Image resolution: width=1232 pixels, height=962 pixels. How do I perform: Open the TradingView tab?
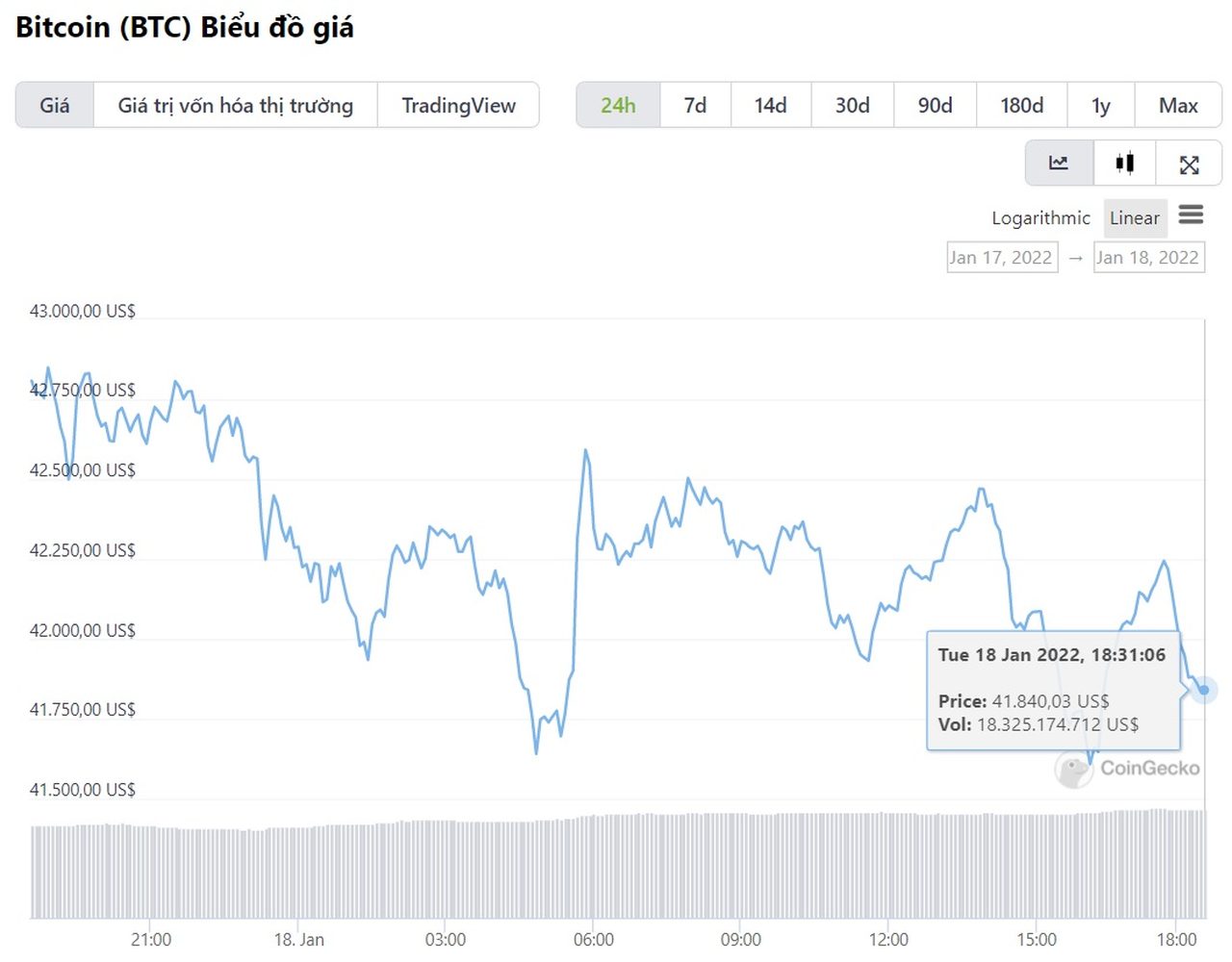(458, 105)
